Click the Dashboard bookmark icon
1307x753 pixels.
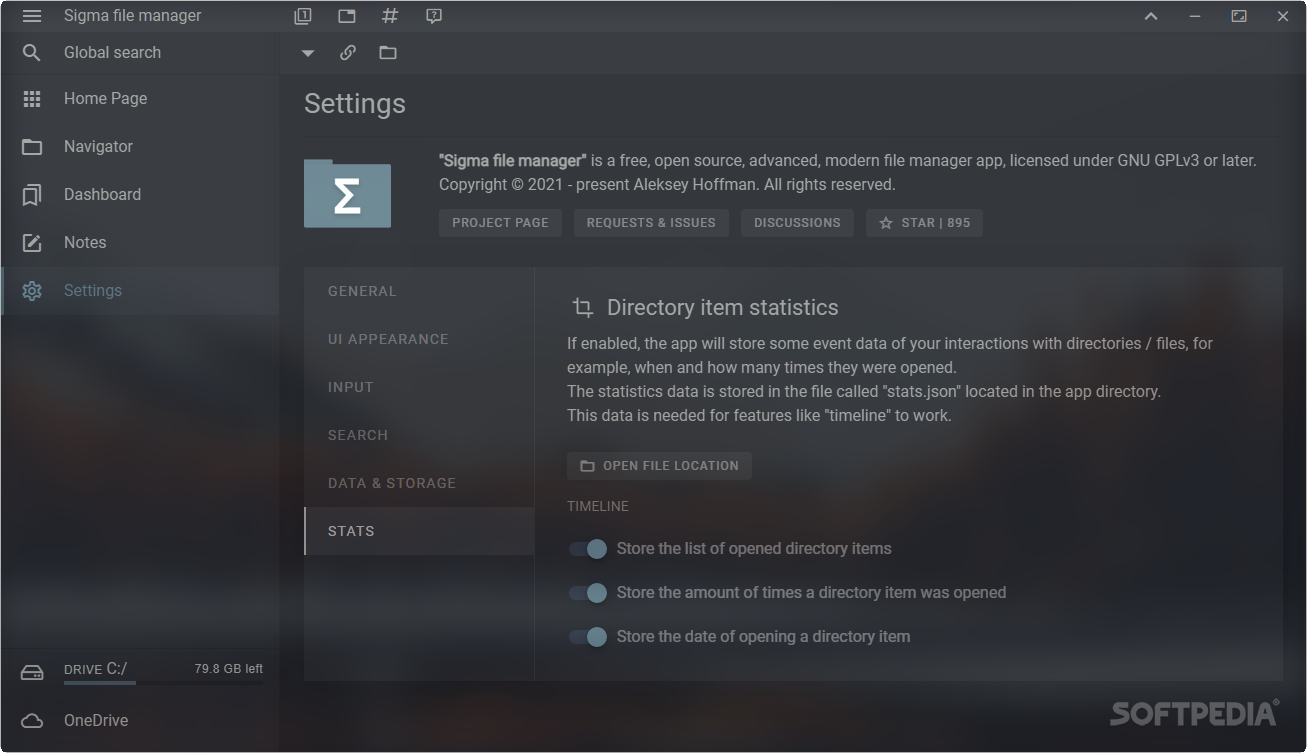[32, 195]
